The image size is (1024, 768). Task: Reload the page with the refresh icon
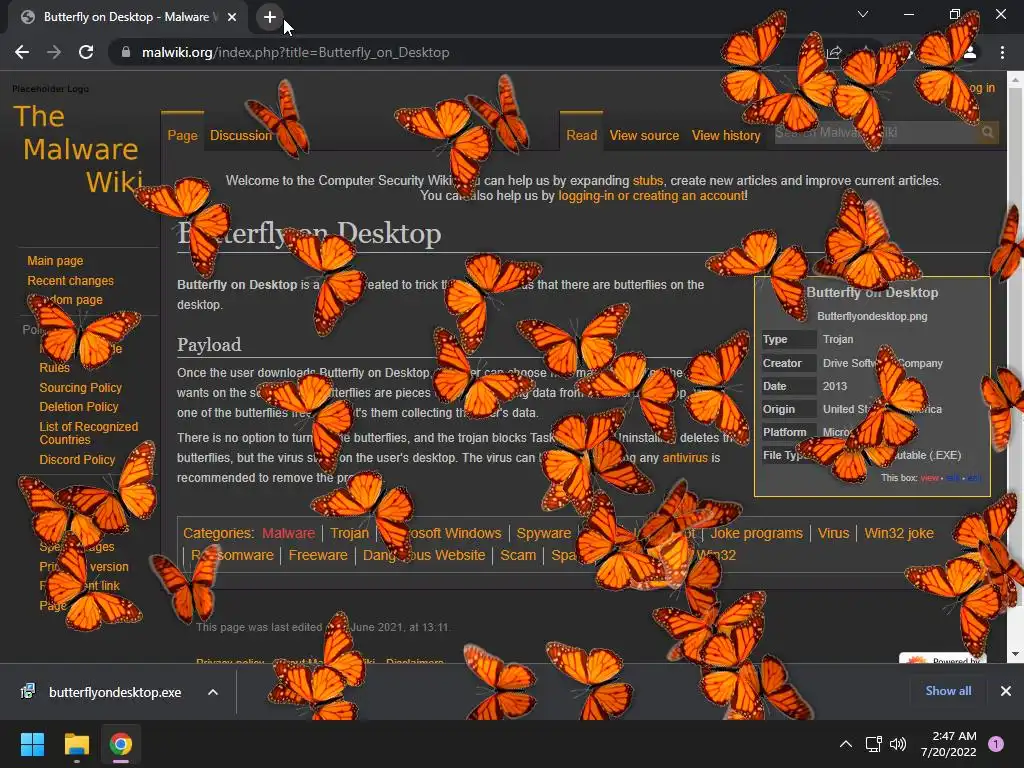[x=86, y=52]
